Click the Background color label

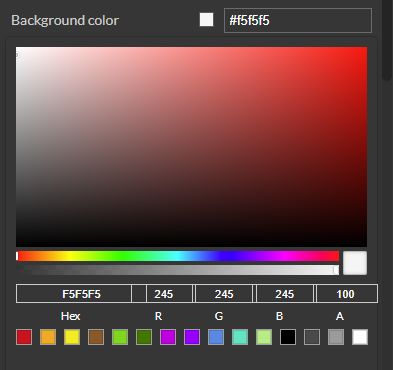tap(65, 20)
